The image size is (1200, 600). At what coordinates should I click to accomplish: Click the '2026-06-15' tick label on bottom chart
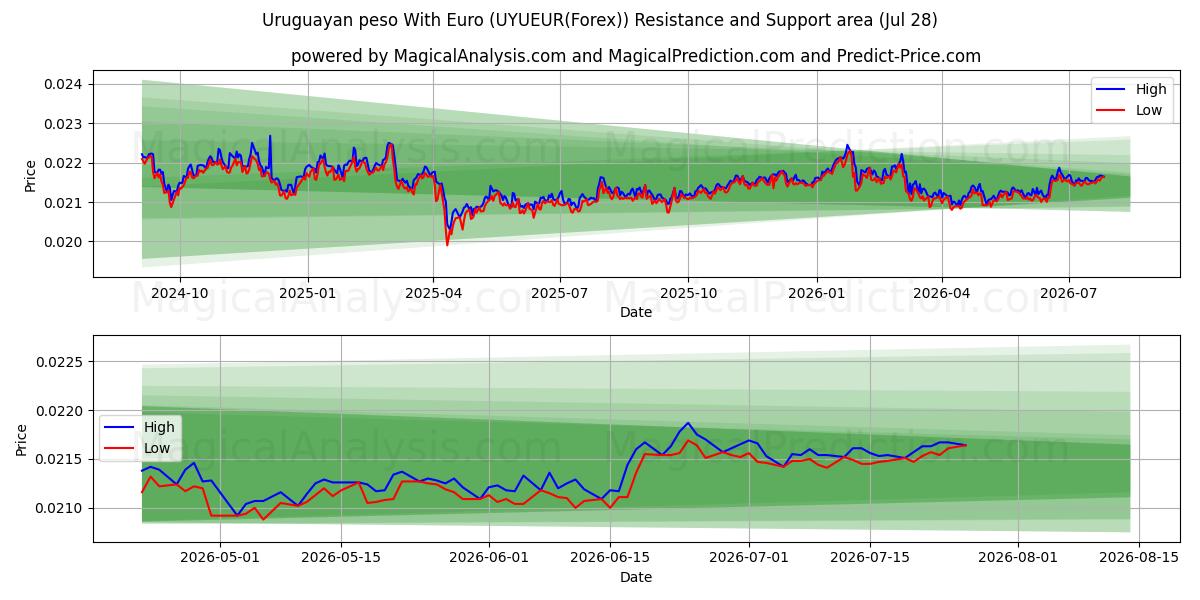point(610,558)
